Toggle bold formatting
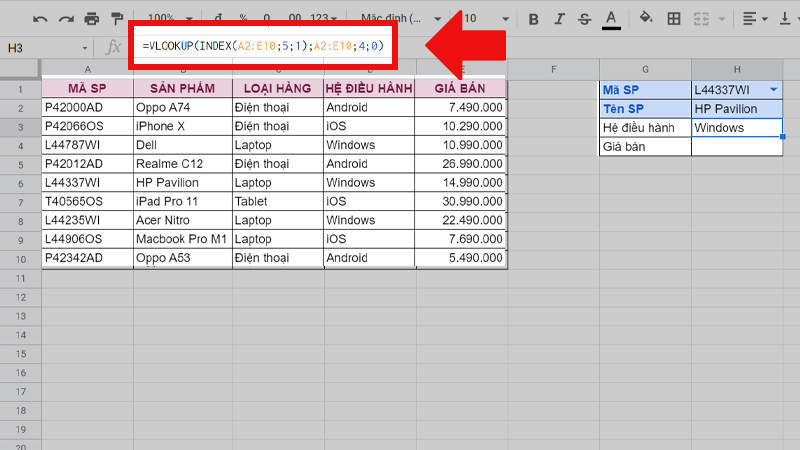Screen dimensions: 800x450 (x=533, y=19)
